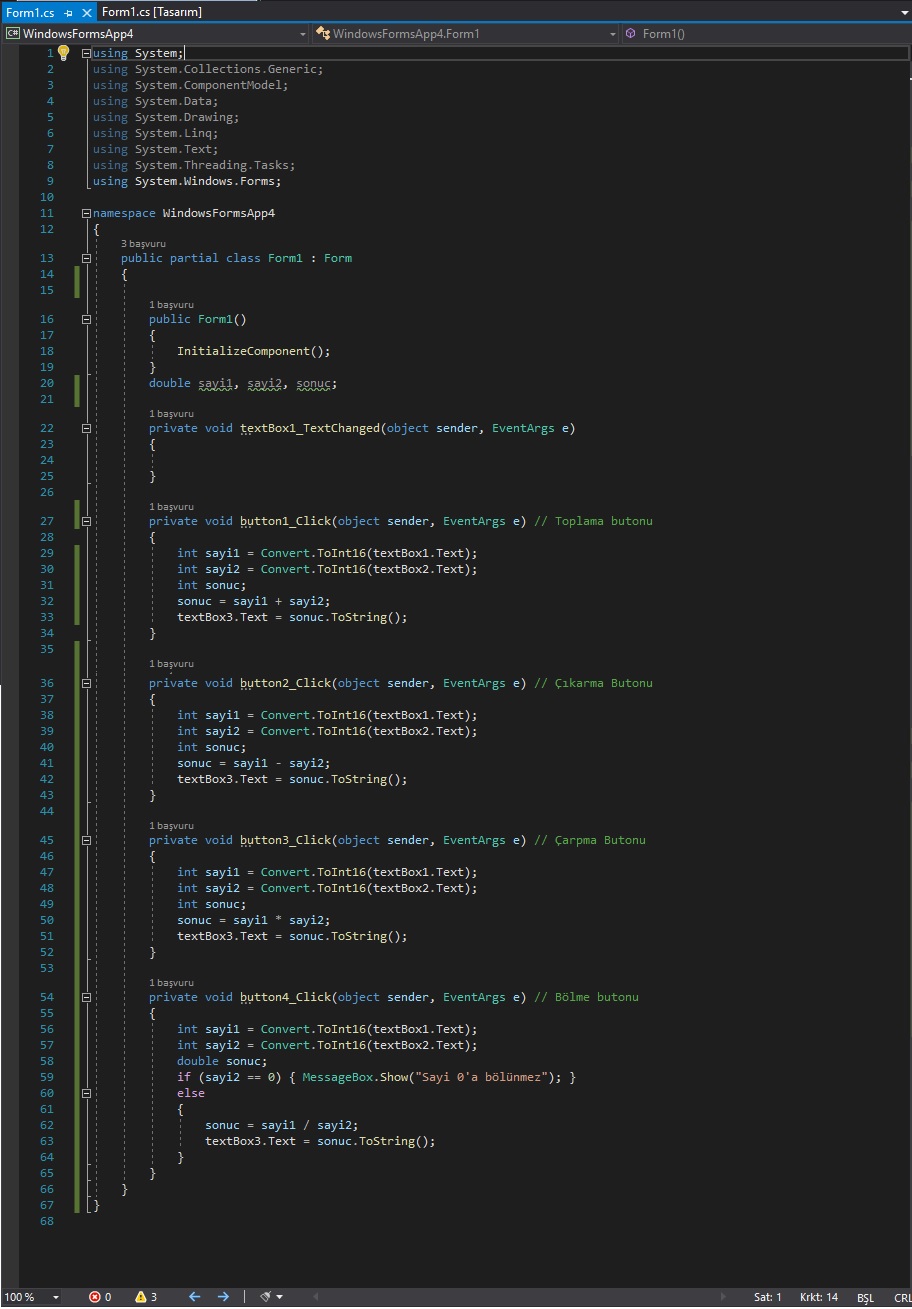Click the InitializeComponent() call
This screenshot has height=1309, width=912.
click(253, 351)
